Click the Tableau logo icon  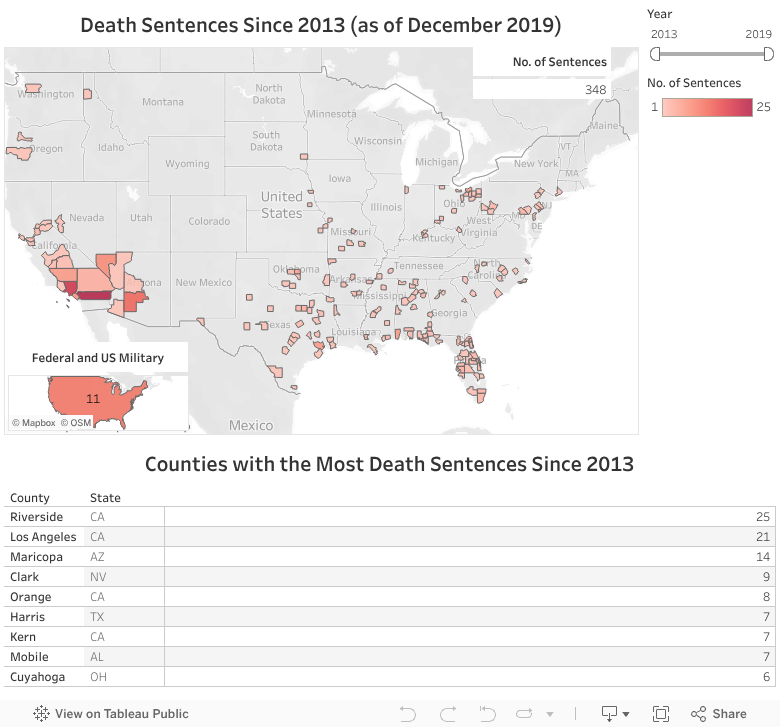tap(42, 714)
